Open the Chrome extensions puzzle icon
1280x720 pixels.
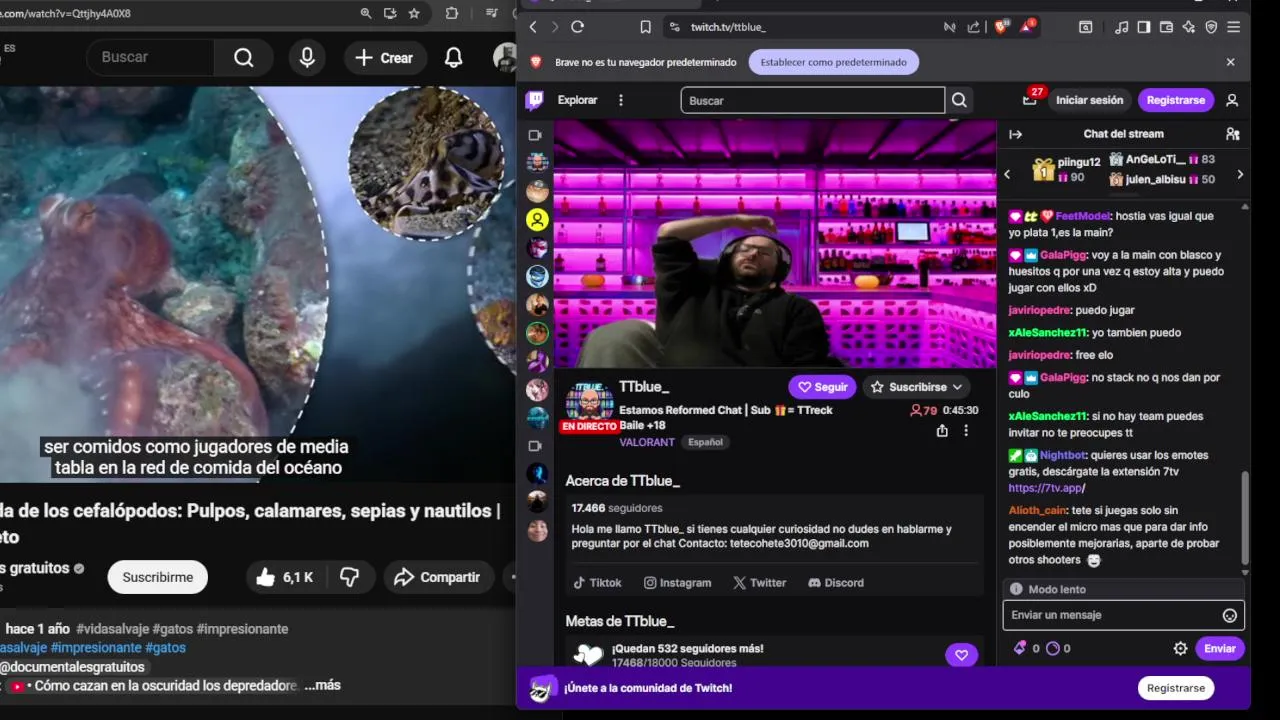click(452, 13)
